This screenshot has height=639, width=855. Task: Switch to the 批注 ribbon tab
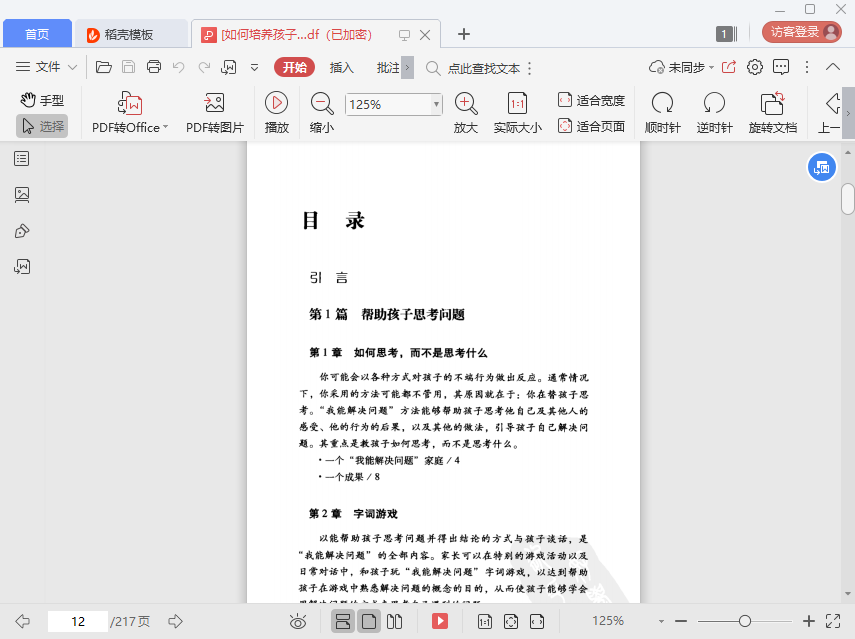(388, 67)
